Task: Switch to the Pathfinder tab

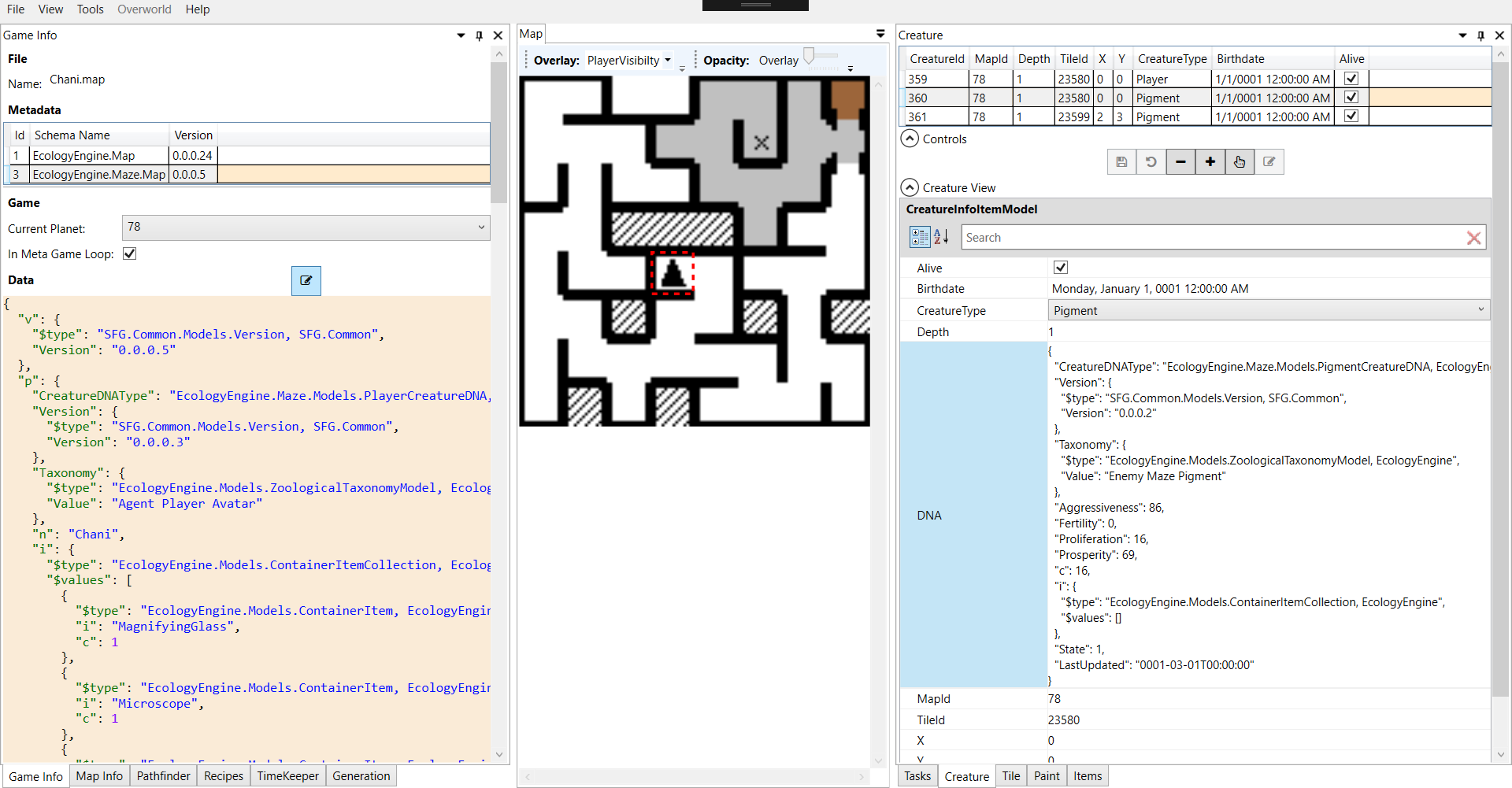Action: [163, 776]
